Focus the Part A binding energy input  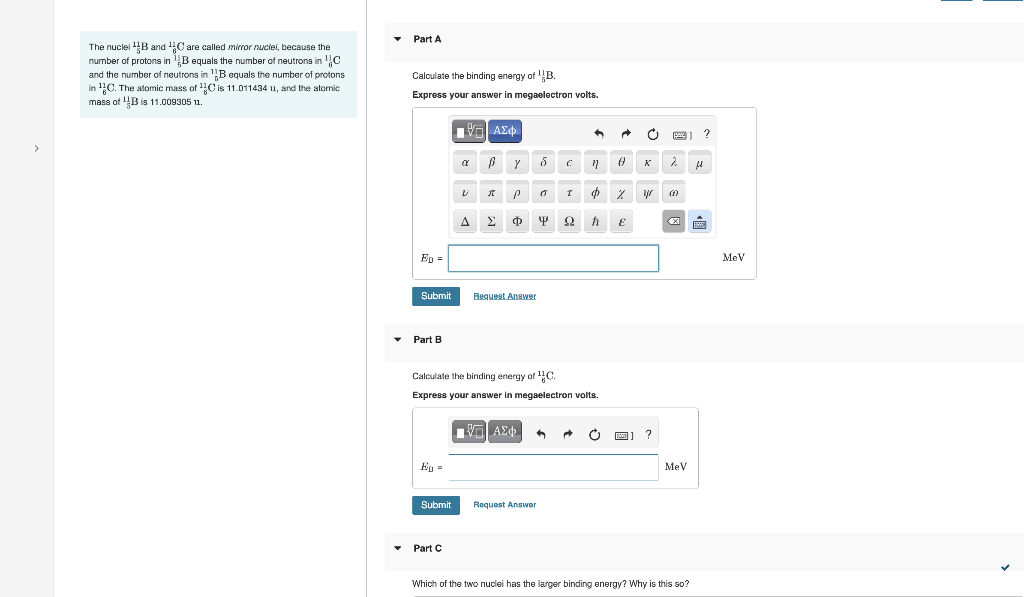tap(553, 259)
